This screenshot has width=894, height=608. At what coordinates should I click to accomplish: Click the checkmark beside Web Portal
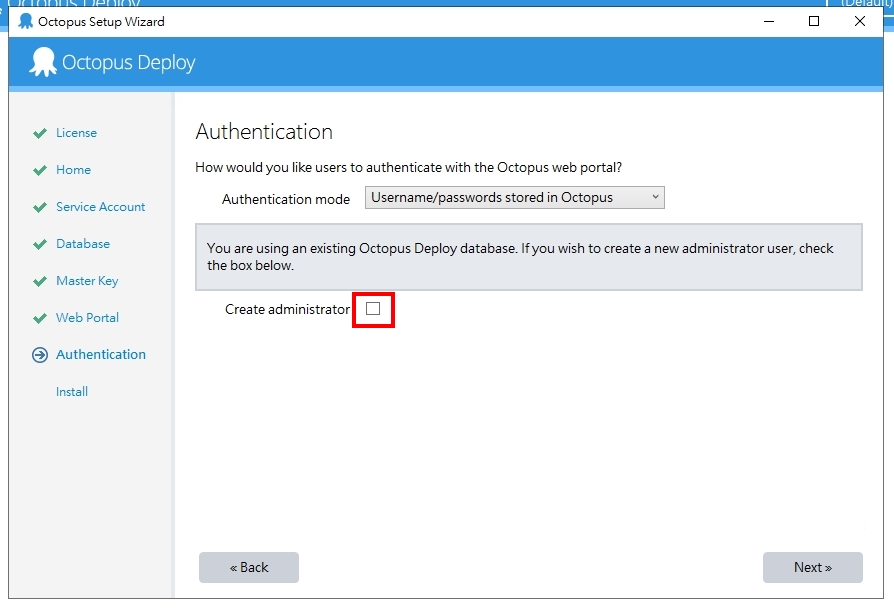point(40,318)
